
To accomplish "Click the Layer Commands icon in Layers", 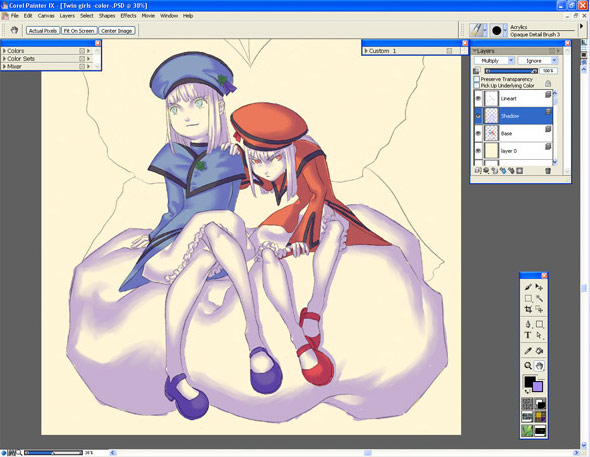I will 478,171.
